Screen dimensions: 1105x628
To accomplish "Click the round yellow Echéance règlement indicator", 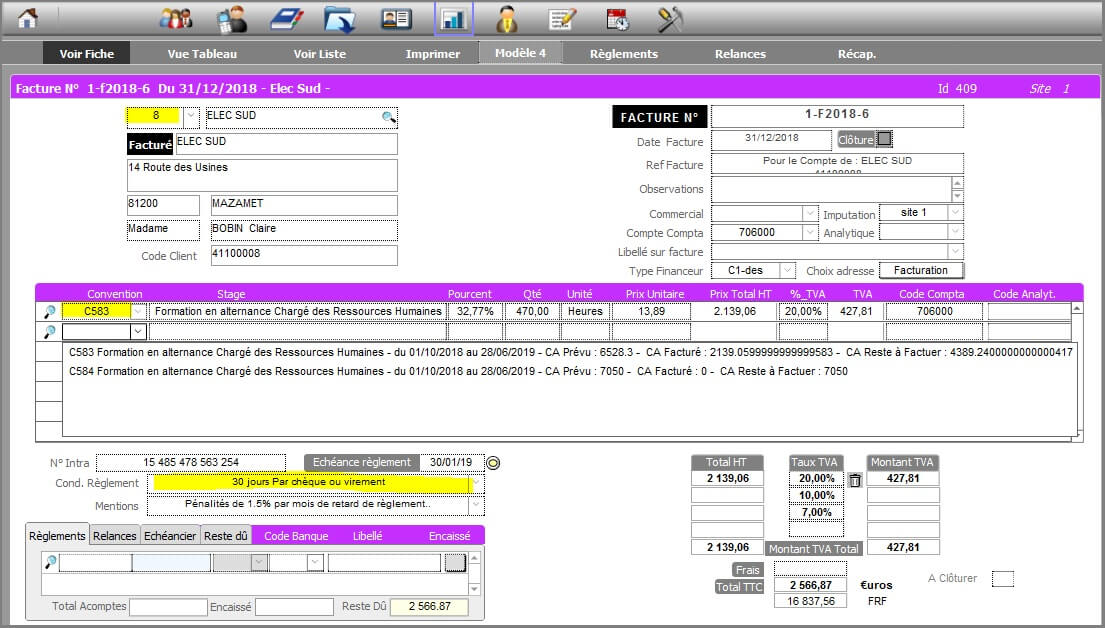I will click(x=493, y=462).
